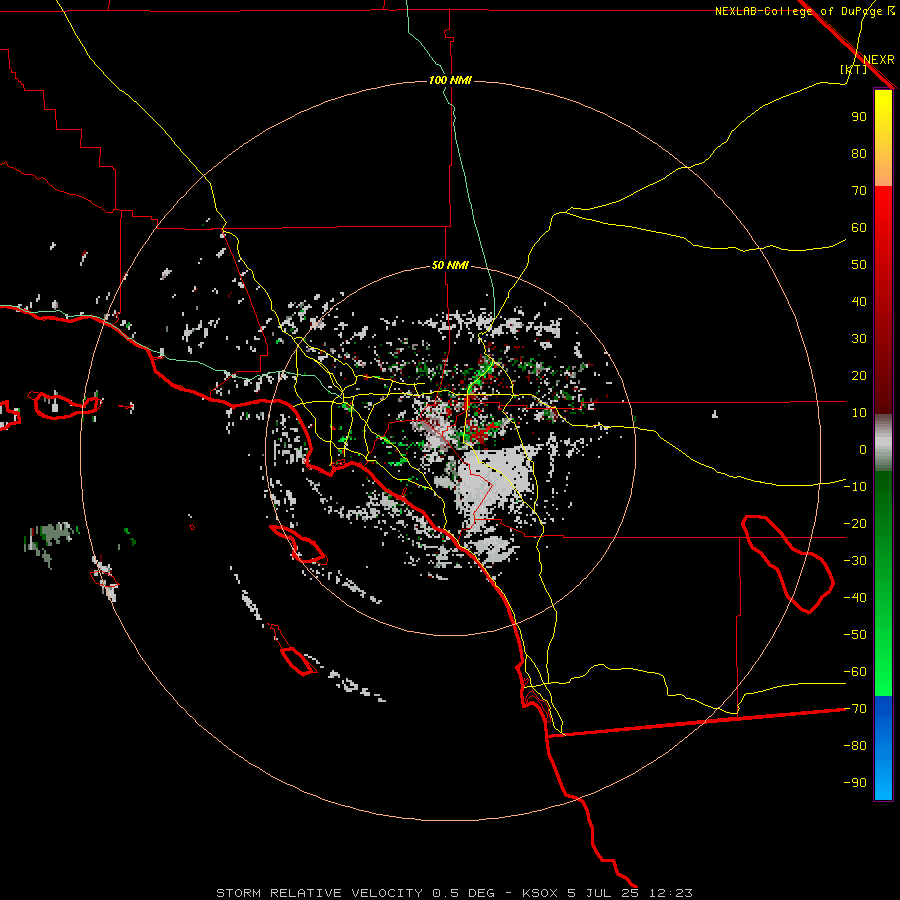Screen dimensions: 900x900
Task: Click the STORM RELATIVE VELOCITY footer caption
Action: tap(454, 893)
